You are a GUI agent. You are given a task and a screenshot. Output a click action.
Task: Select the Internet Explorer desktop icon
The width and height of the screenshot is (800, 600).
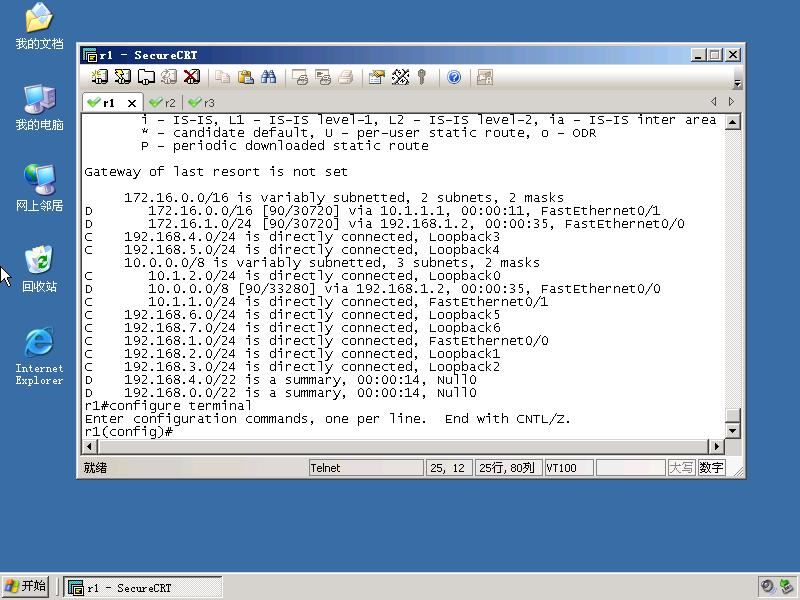pos(39,356)
